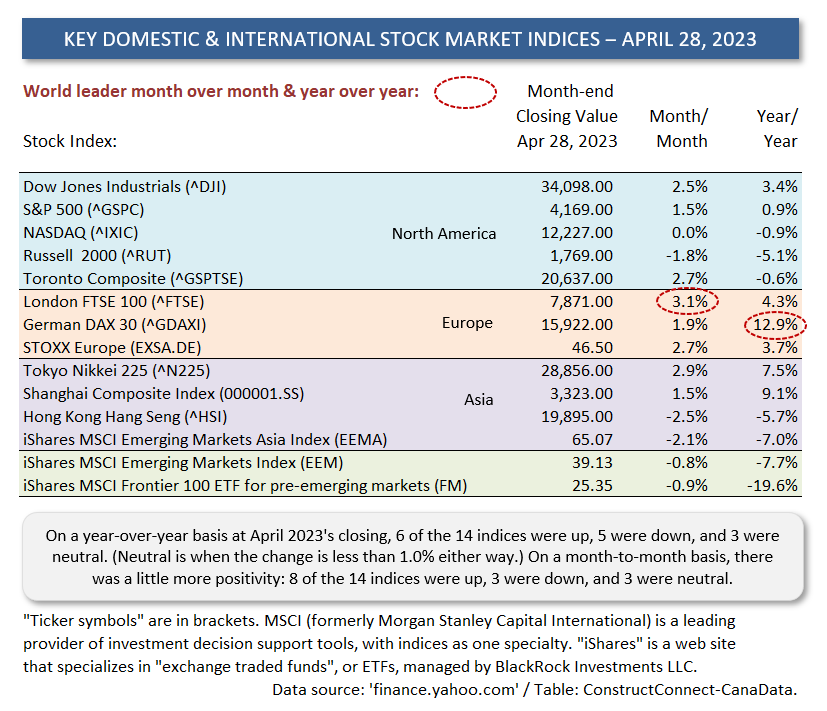The width and height of the screenshot is (827, 711).
Task: Click FTSE closing value 7,871.00
Action: click(x=581, y=302)
